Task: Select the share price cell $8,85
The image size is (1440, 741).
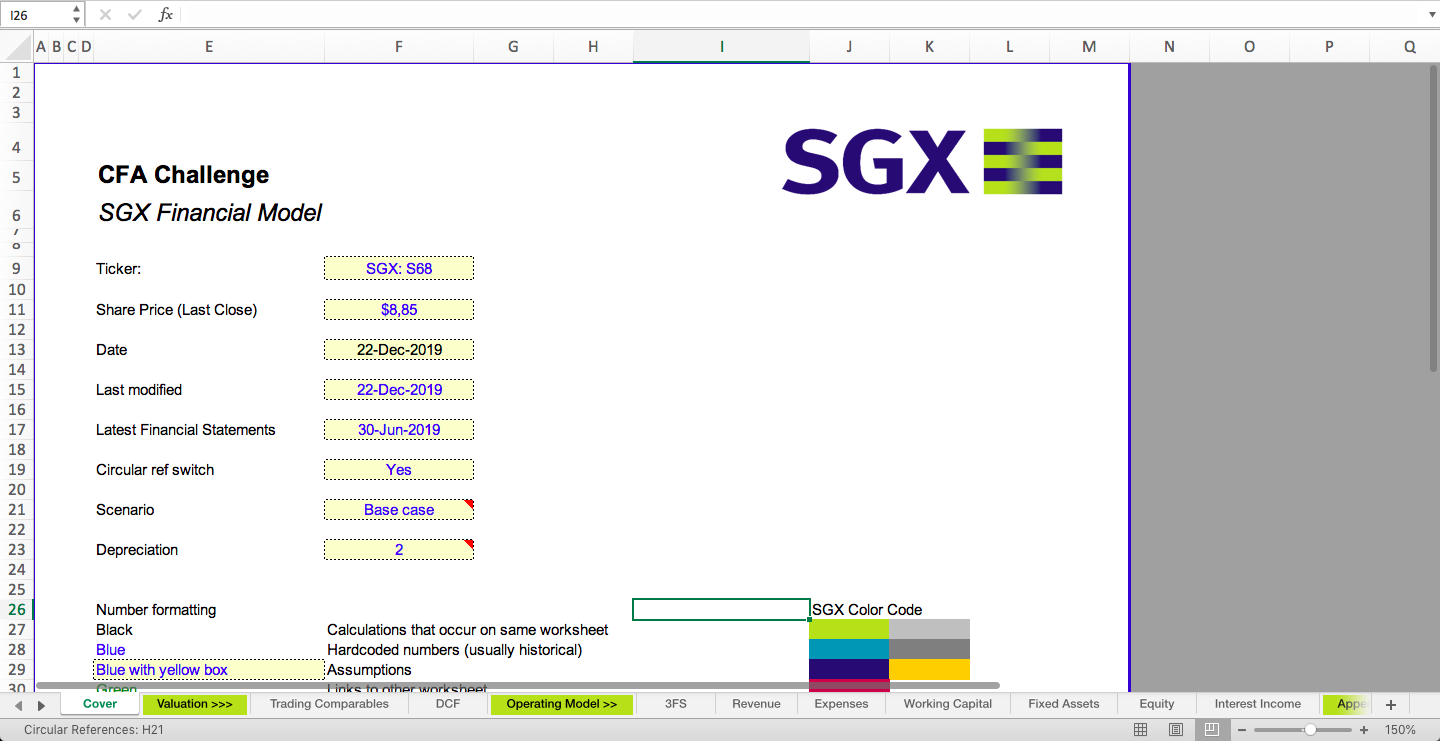Action: tap(399, 310)
